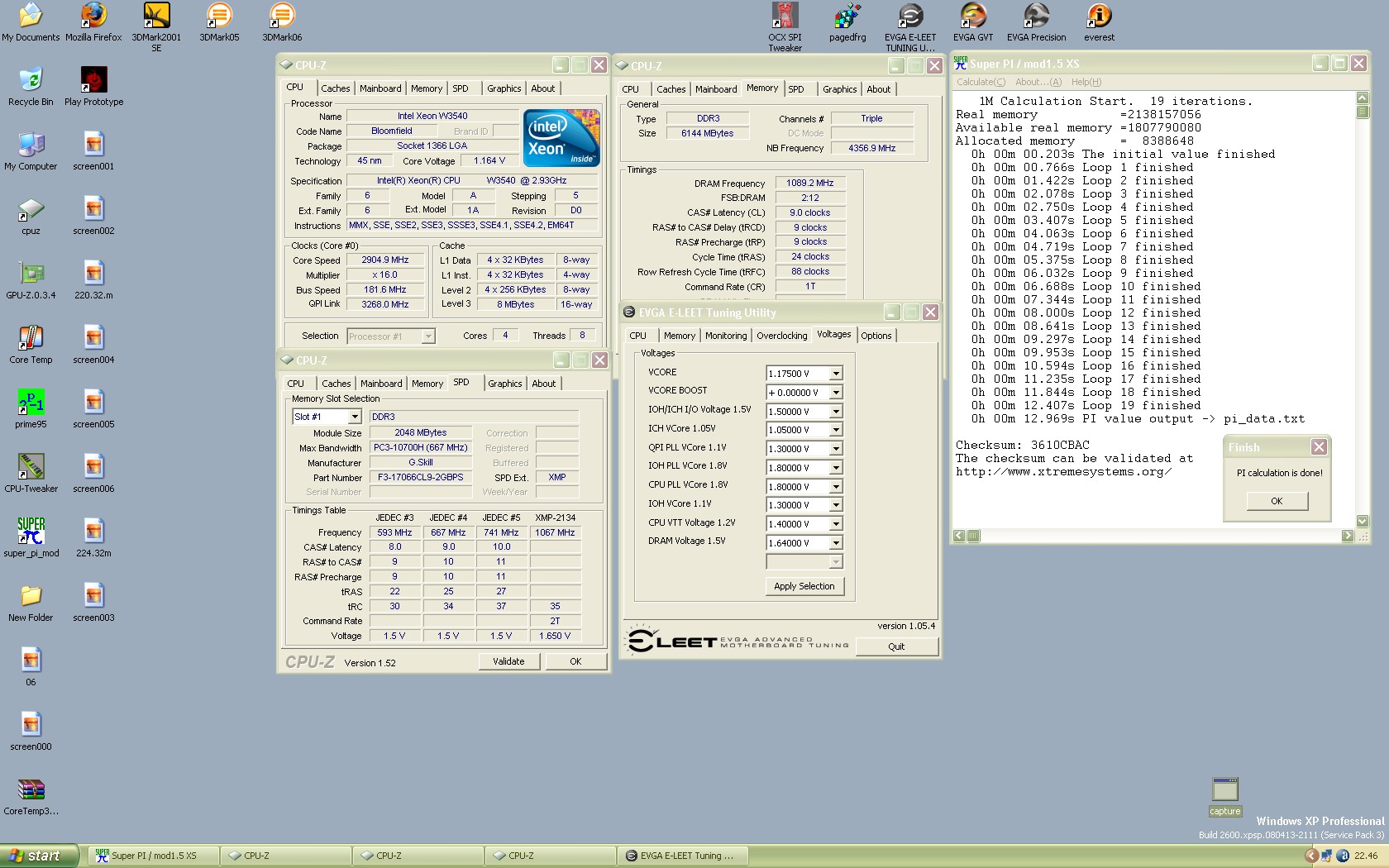Open everest desktop shortcut

tap(1099, 23)
